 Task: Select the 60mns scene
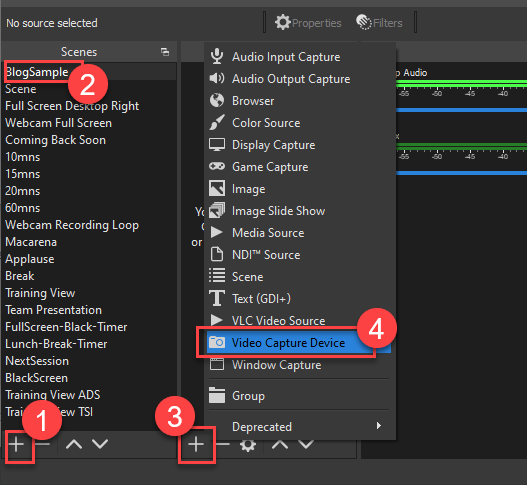pyautogui.click(x=89, y=208)
